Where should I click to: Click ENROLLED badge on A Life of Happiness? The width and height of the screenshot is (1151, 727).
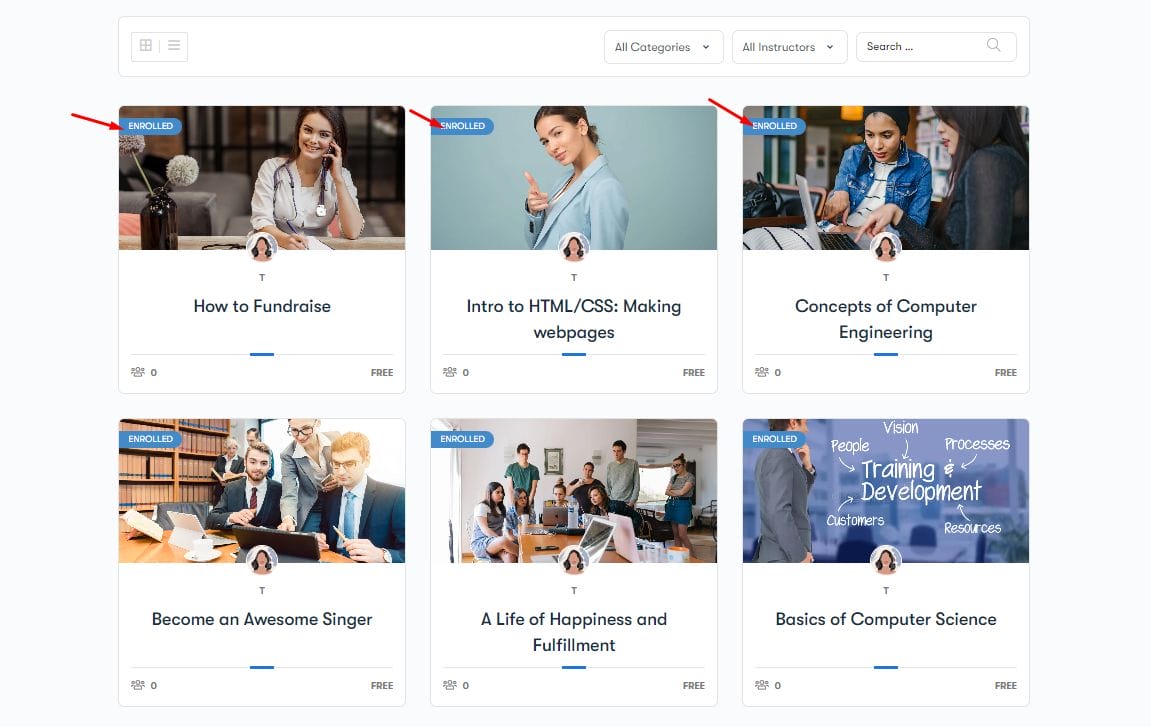[462, 439]
